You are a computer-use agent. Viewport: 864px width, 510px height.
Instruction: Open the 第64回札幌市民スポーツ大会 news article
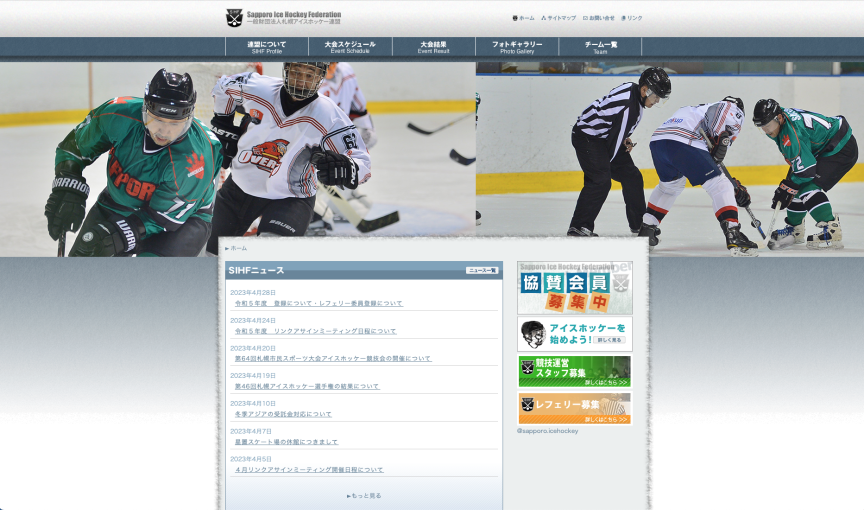[333, 358]
